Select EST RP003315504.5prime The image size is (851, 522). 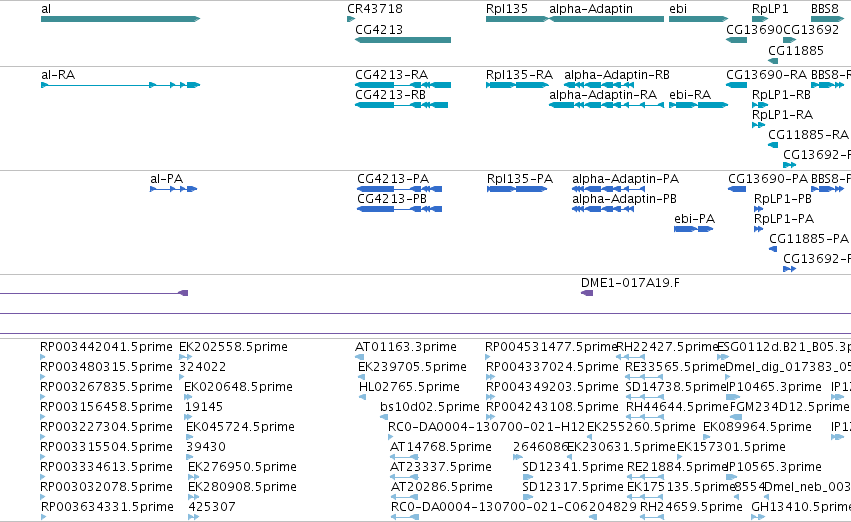106,447
